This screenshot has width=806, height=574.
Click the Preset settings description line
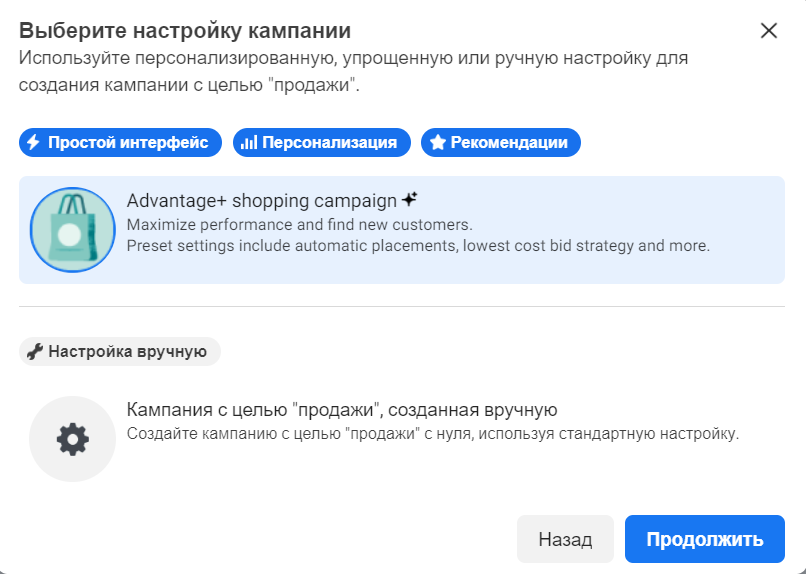coord(418,245)
